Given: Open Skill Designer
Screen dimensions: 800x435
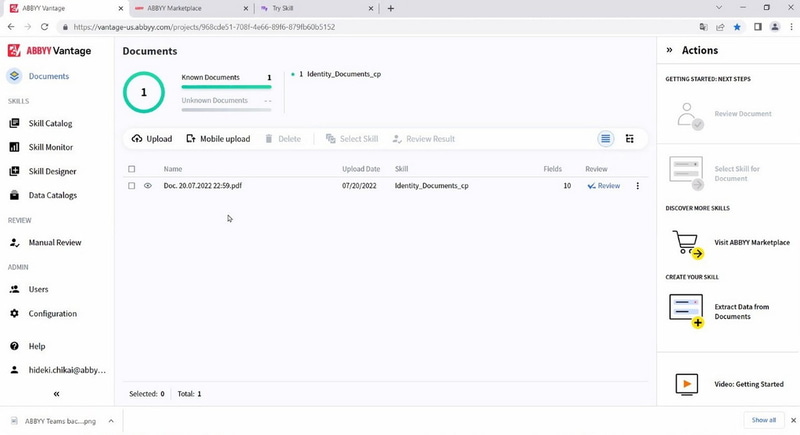Looking at the screenshot, I should pyautogui.click(x=52, y=171).
